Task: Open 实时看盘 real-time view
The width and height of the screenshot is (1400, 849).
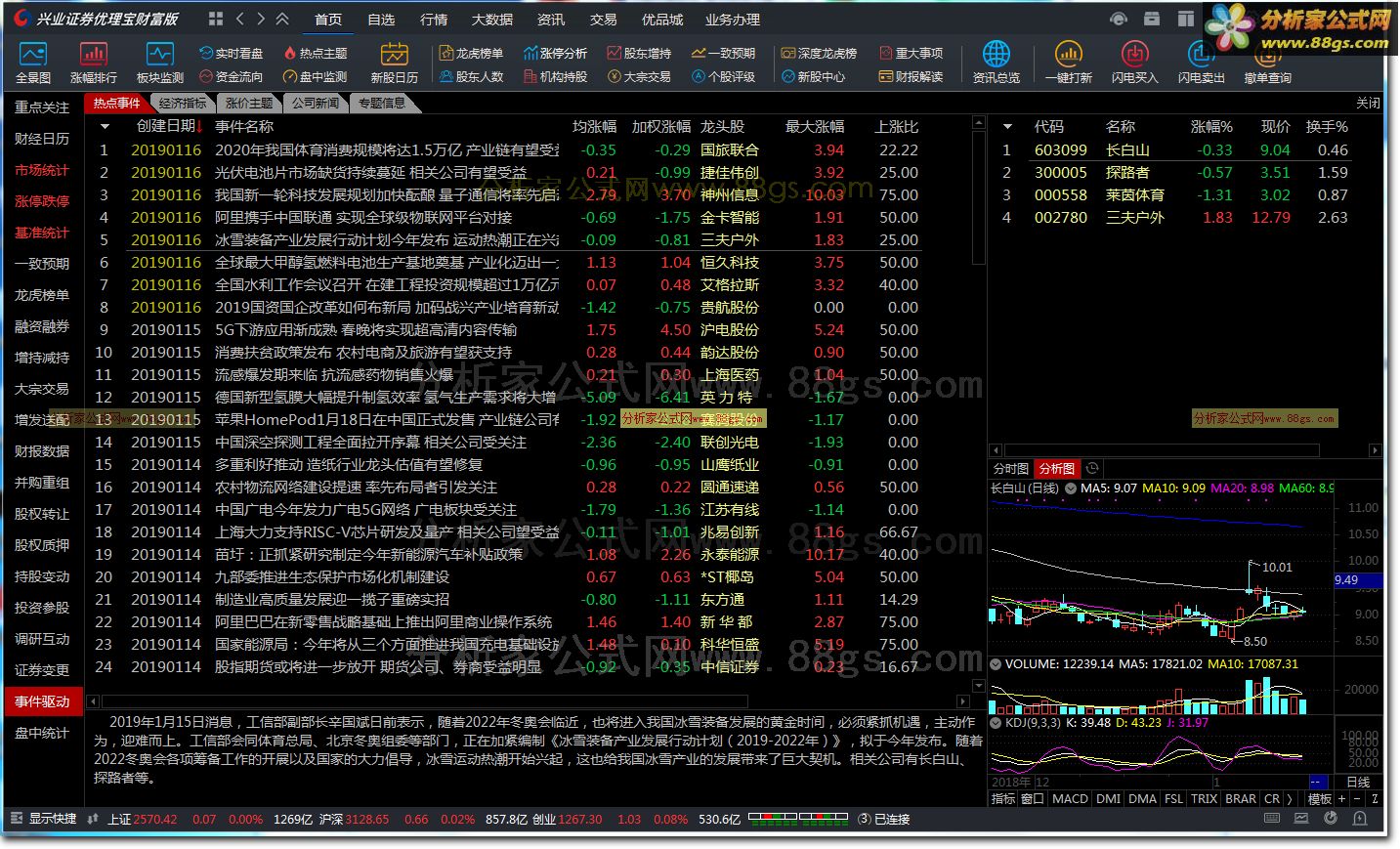Action: tap(231, 54)
